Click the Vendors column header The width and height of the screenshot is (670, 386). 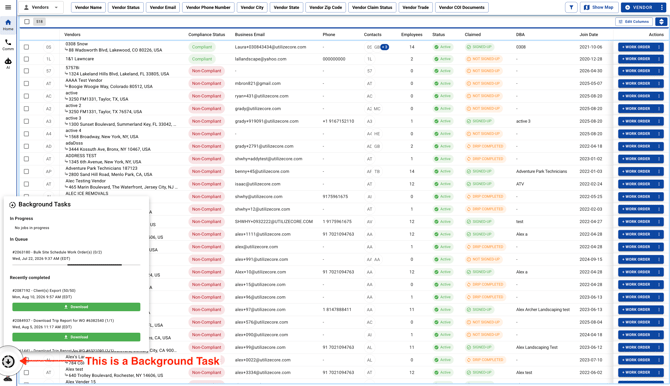[x=72, y=35]
